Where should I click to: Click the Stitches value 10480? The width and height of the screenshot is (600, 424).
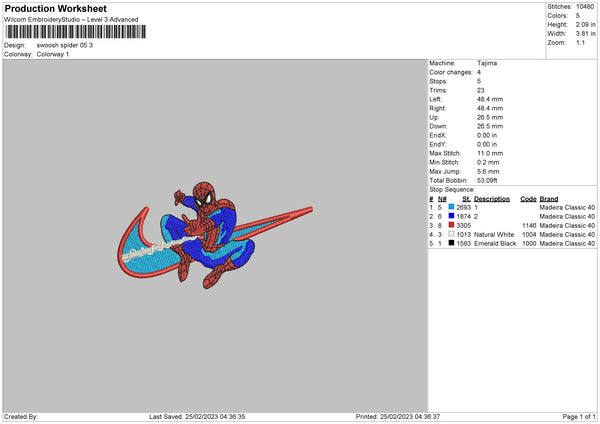tap(585, 7)
